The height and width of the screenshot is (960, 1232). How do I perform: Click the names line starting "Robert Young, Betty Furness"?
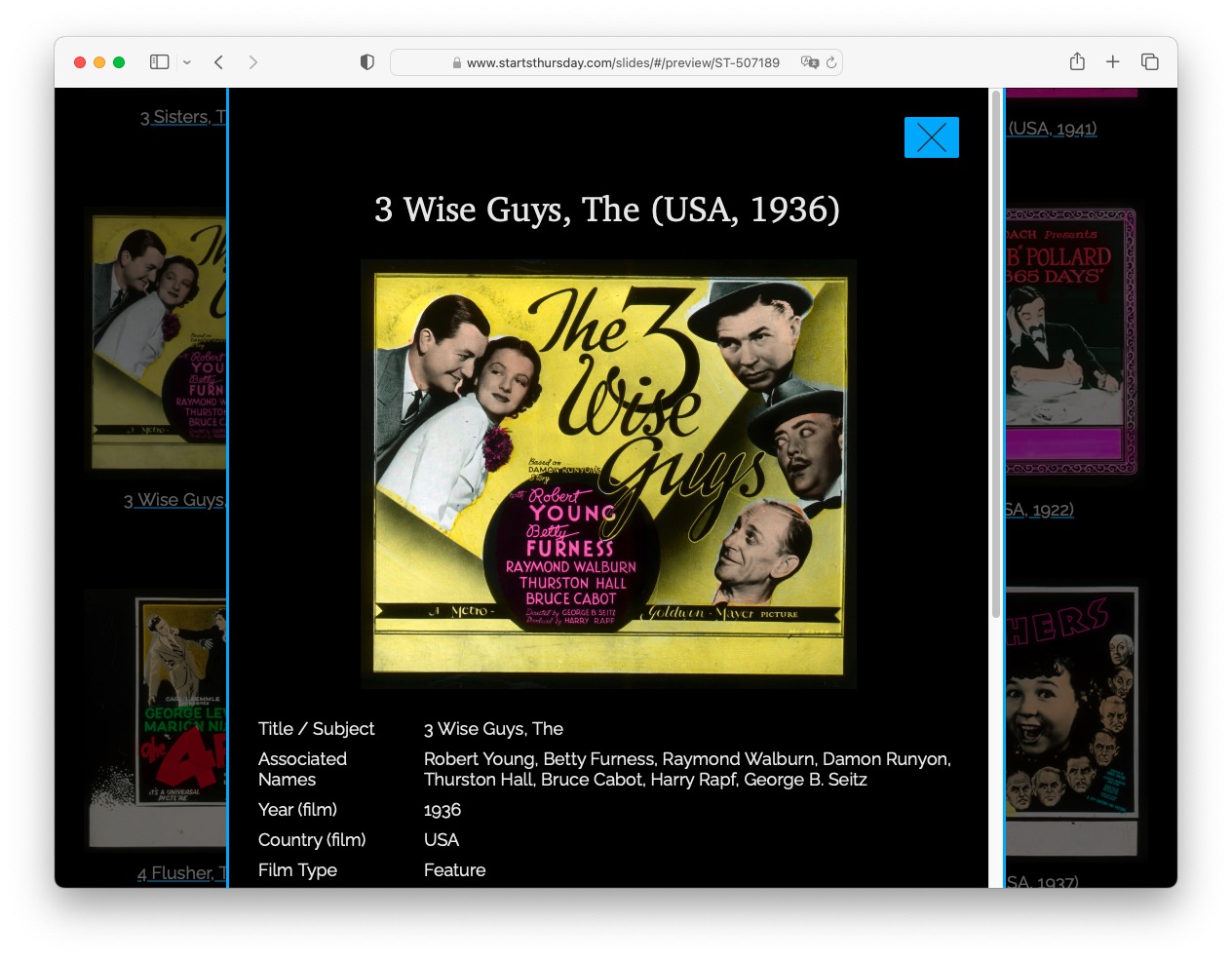coord(687,759)
